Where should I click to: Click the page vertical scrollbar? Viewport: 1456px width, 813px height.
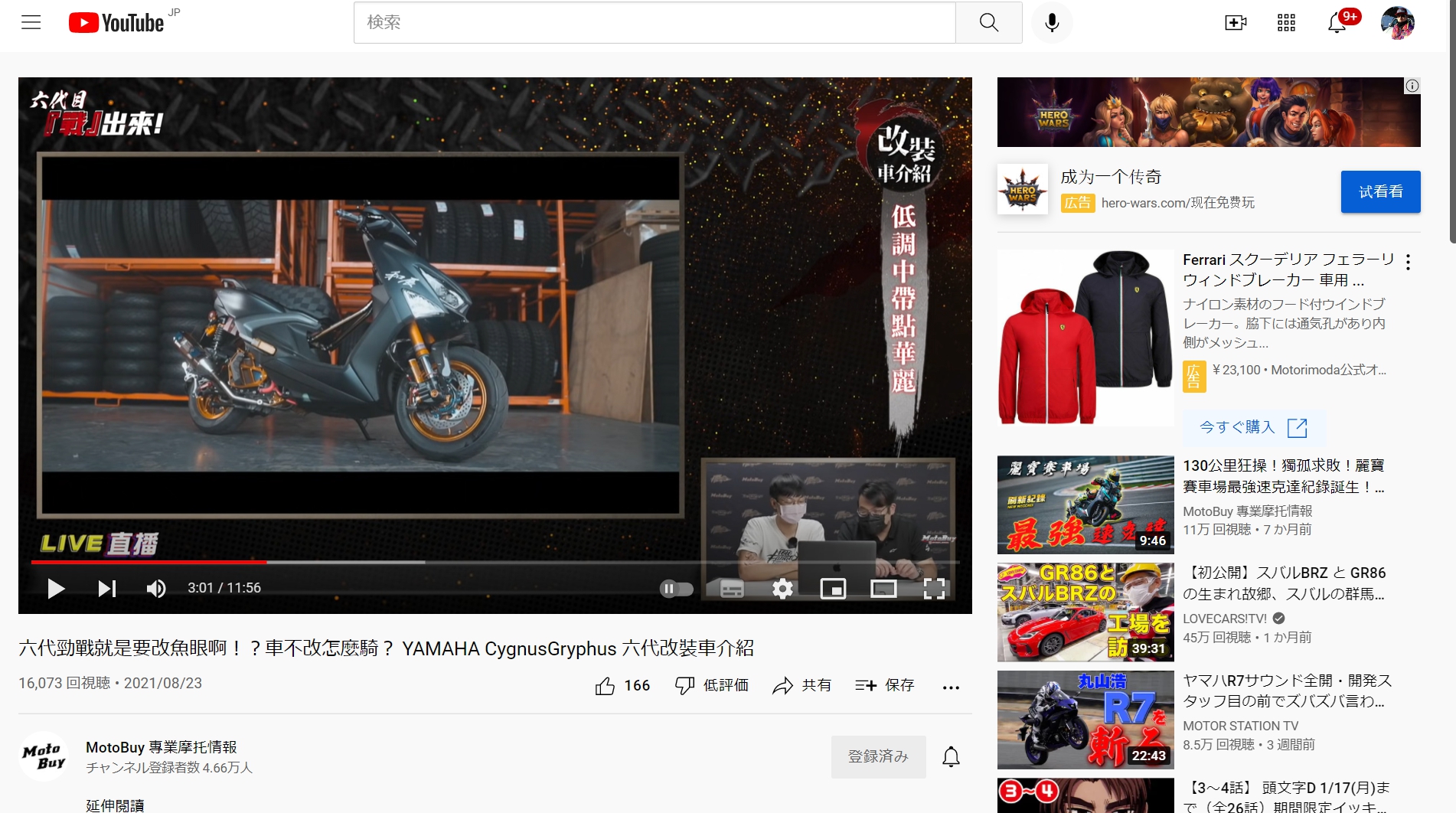pyautogui.click(x=1452, y=122)
